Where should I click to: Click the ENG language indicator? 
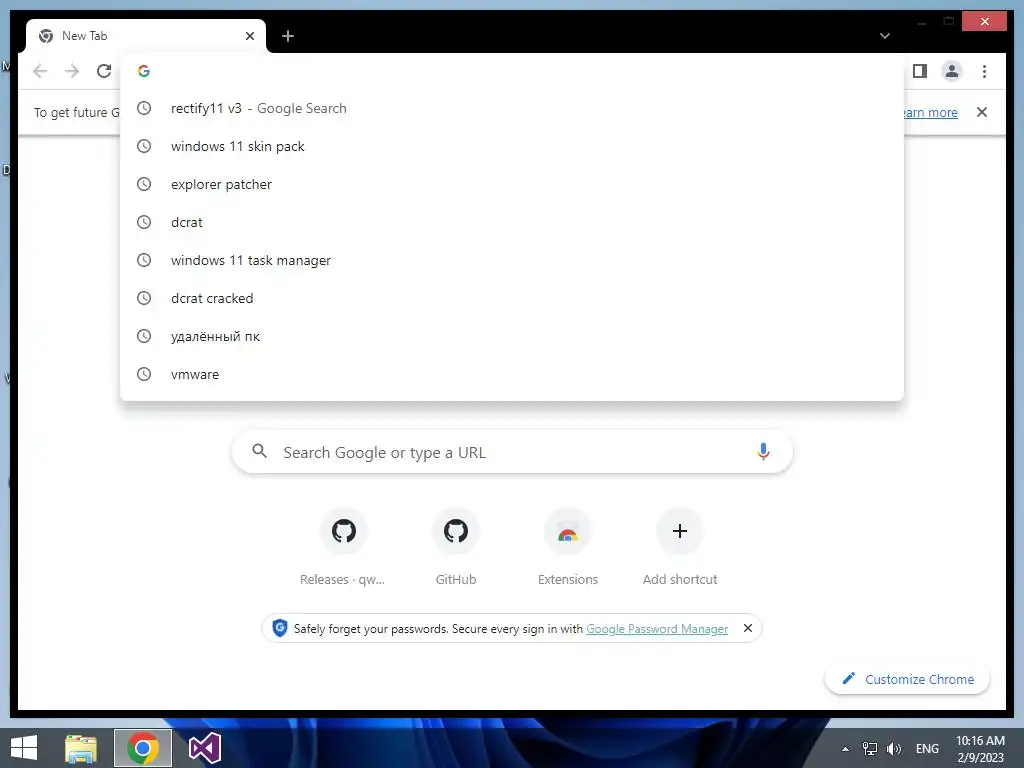click(927, 749)
